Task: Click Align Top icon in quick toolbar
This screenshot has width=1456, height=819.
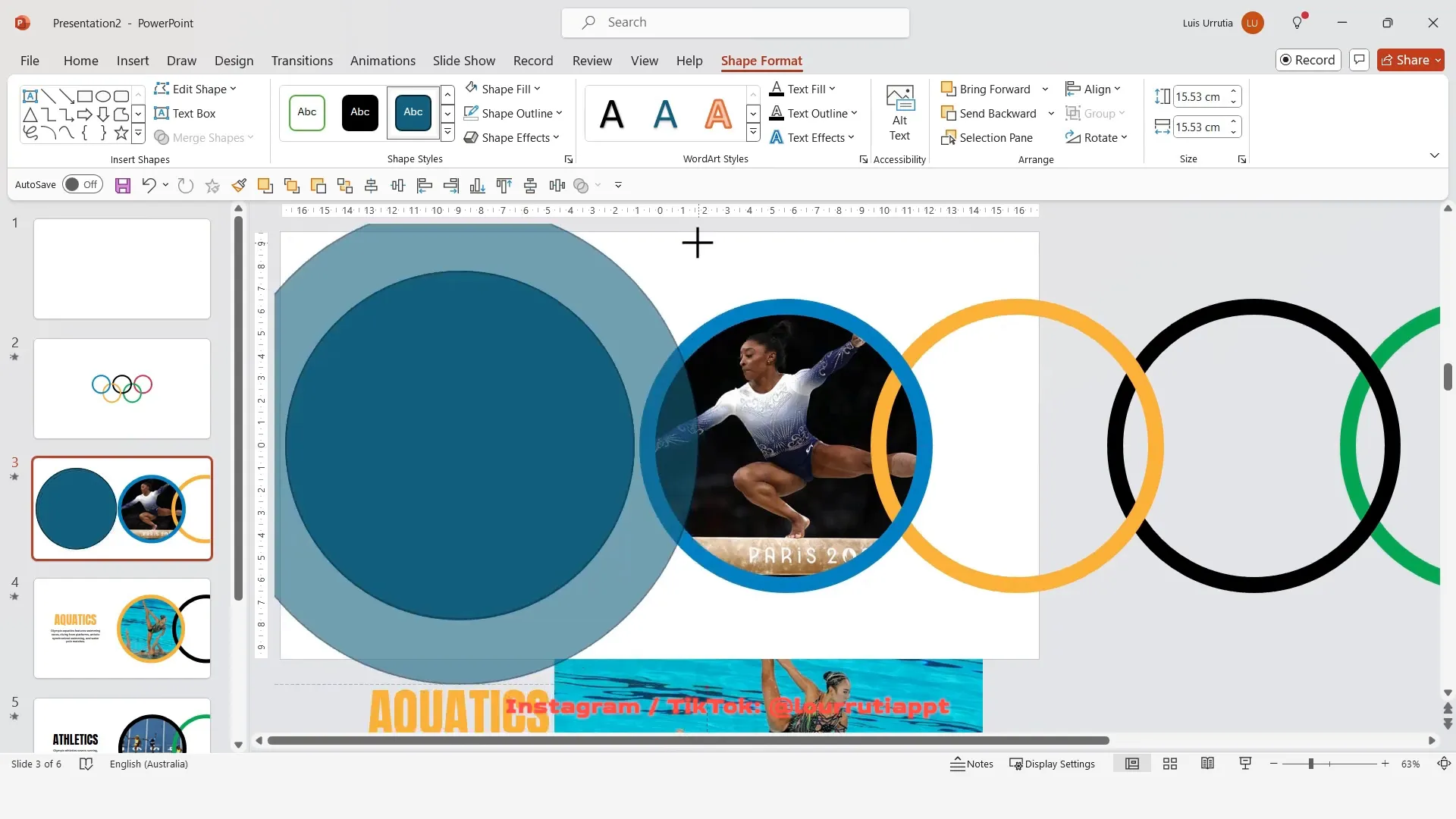Action: click(504, 185)
